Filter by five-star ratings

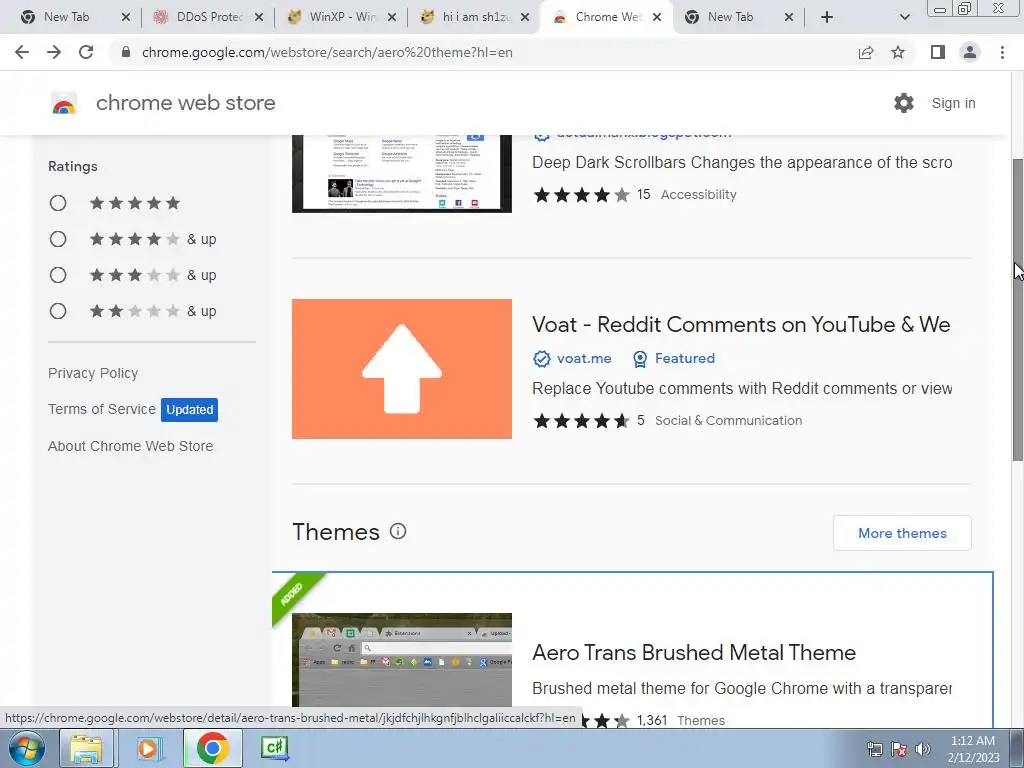[x=58, y=203]
